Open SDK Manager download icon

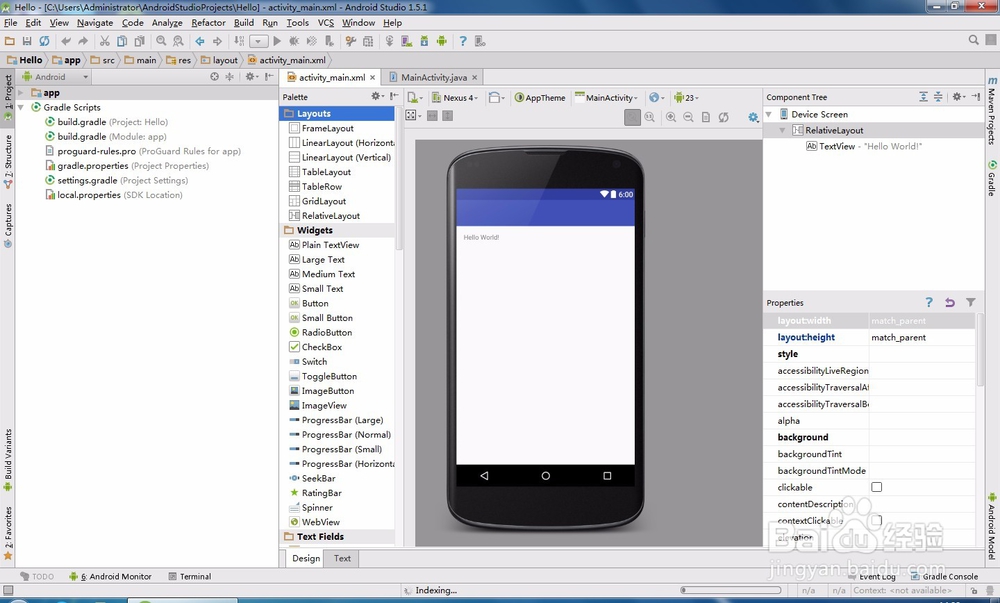(424, 41)
